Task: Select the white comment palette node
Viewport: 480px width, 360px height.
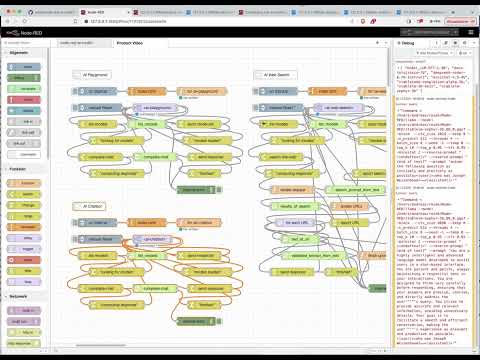Action: point(24,155)
